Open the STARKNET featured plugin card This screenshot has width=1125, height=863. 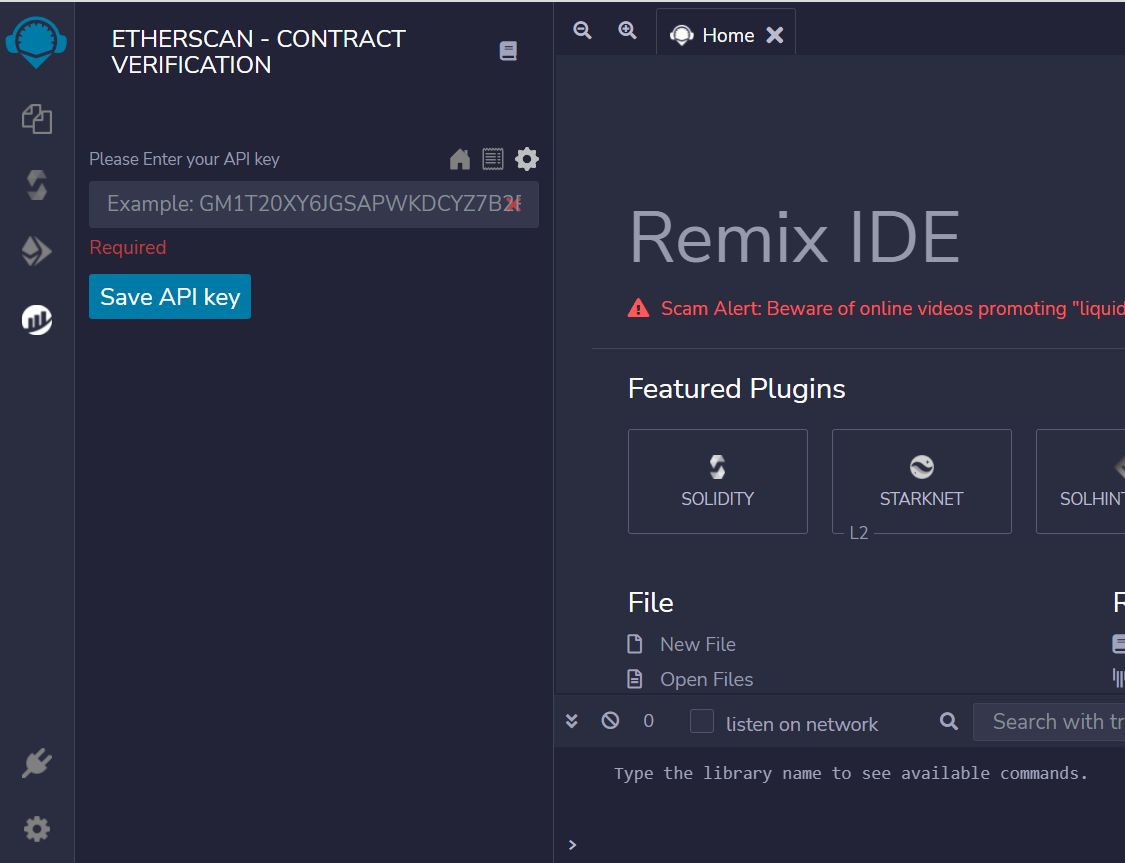pyautogui.click(x=921, y=481)
